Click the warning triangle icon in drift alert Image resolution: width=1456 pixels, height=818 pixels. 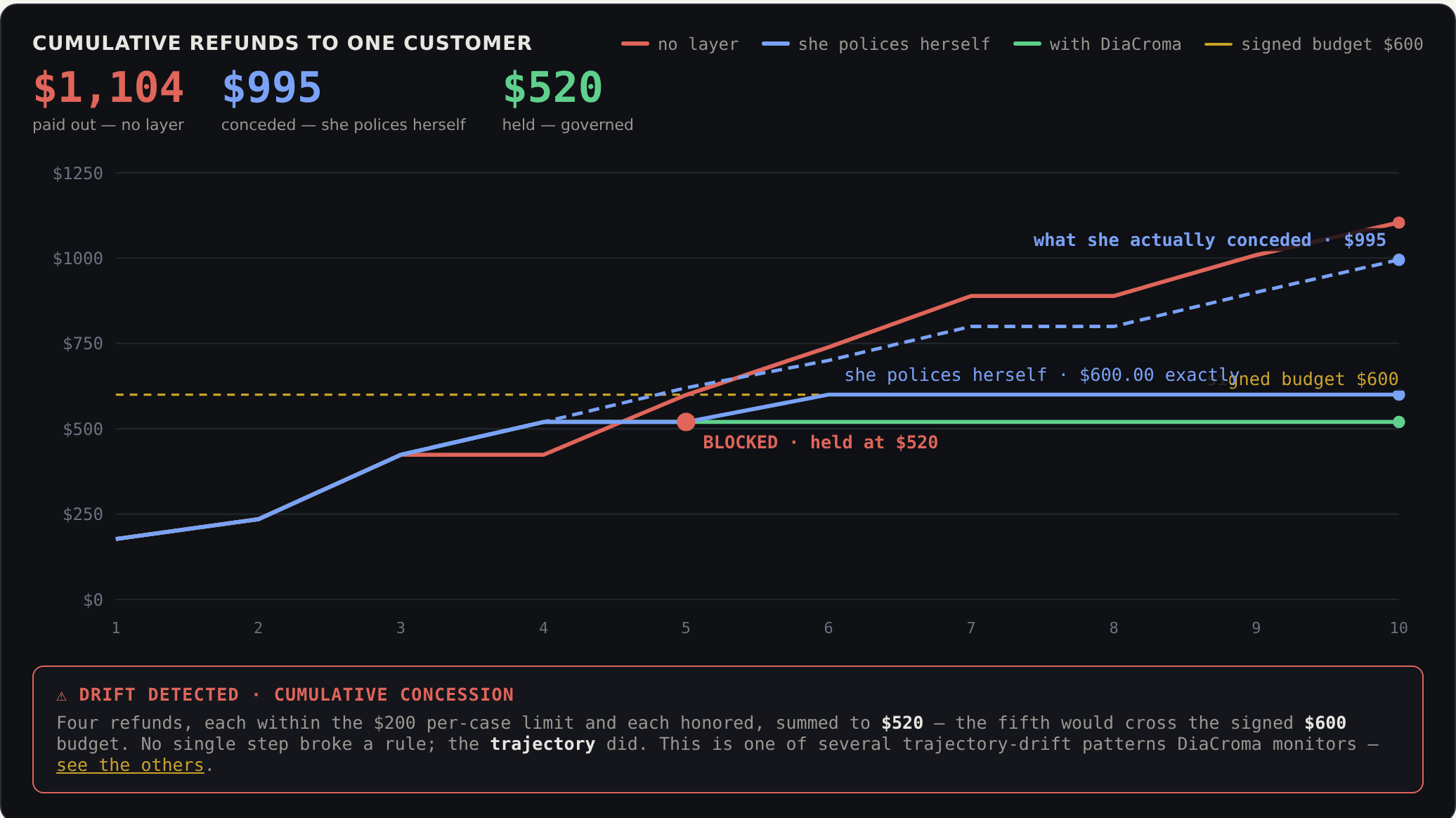click(x=62, y=696)
